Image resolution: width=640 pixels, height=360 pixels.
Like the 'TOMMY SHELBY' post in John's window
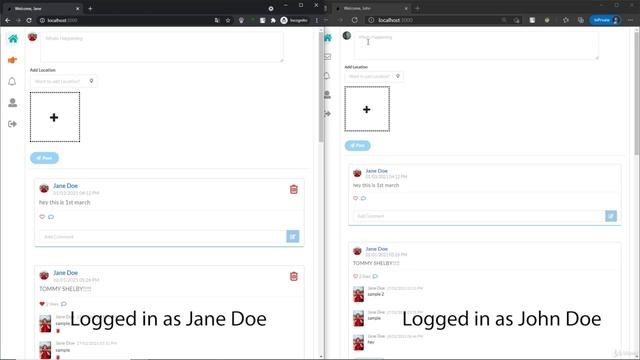point(356,276)
